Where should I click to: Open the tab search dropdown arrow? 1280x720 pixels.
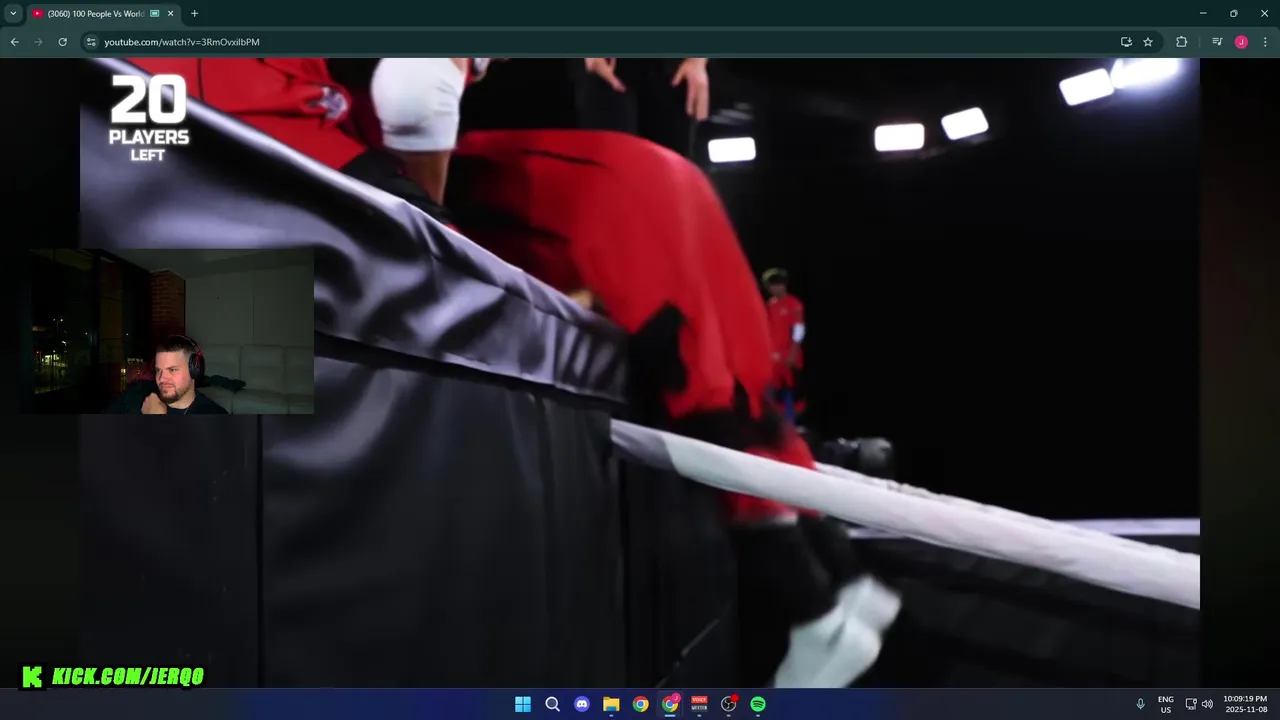[x=13, y=13]
